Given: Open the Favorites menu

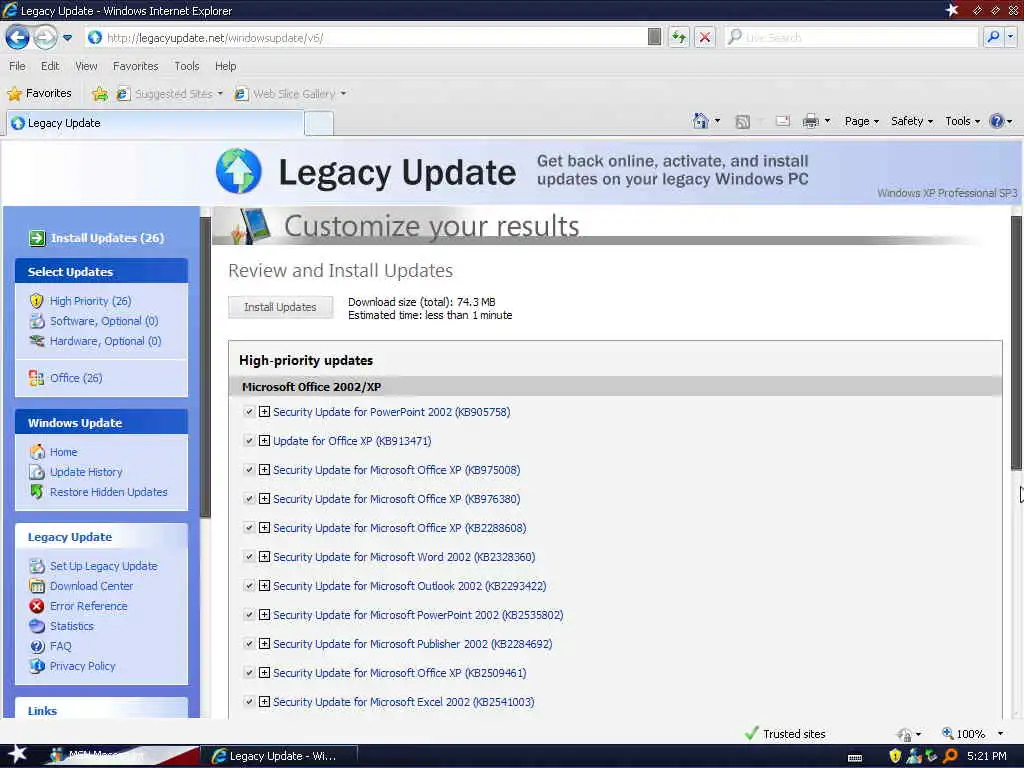Looking at the screenshot, I should (135, 66).
